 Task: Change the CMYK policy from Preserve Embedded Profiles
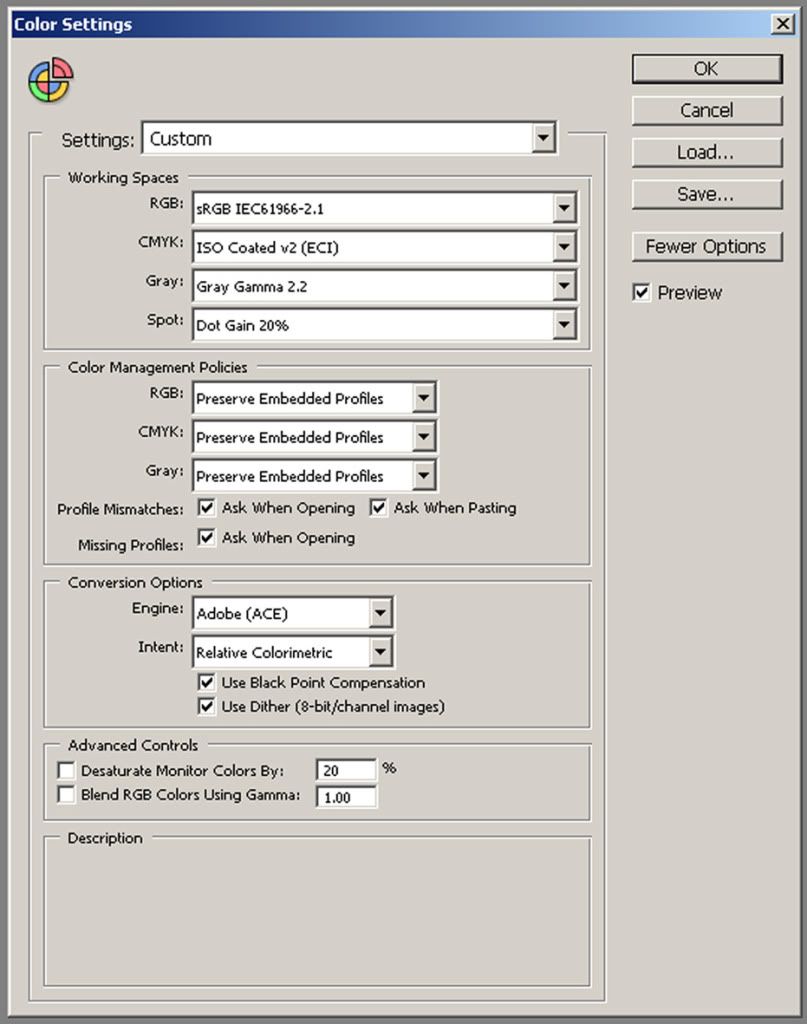424,437
